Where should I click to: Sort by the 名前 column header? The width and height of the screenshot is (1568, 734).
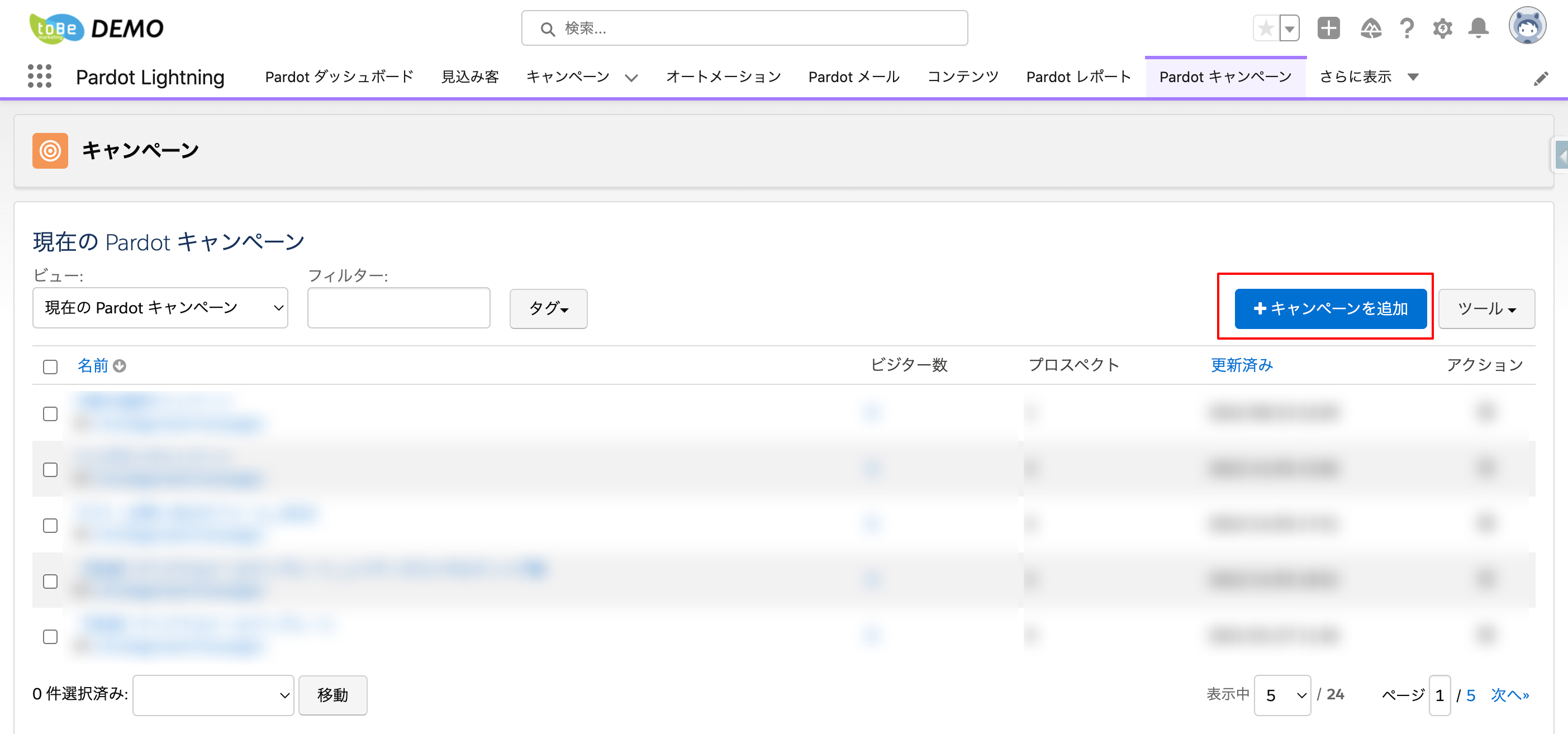pos(93,366)
